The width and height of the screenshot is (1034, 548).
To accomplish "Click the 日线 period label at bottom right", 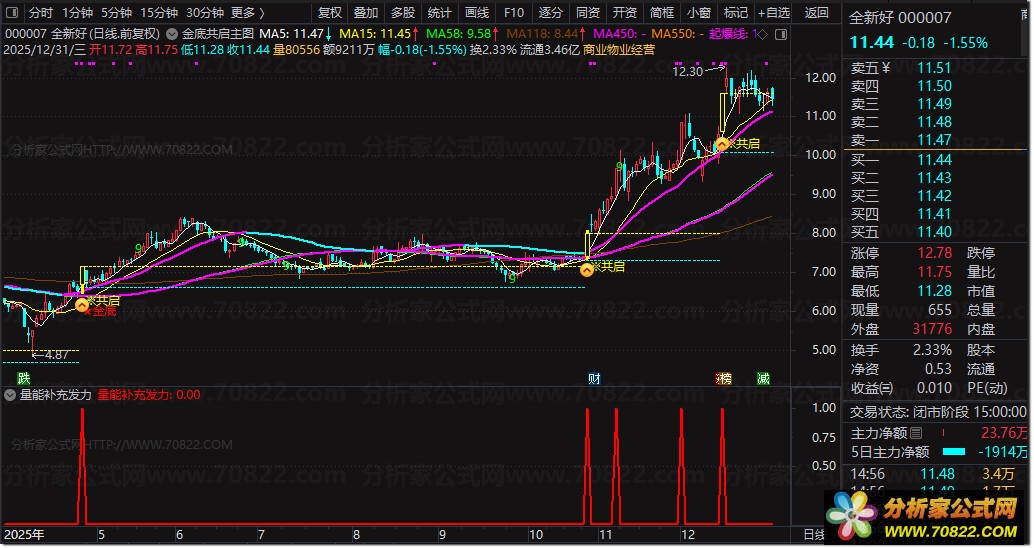I will tap(814, 535).
